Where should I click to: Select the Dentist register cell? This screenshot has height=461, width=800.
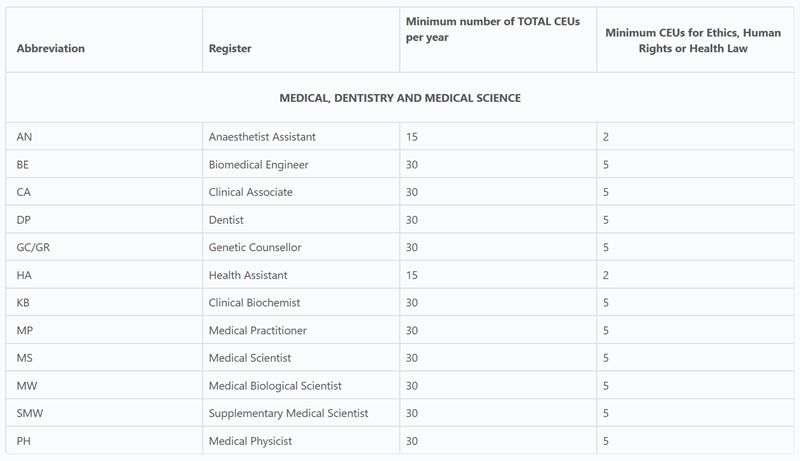click(226, 219)
